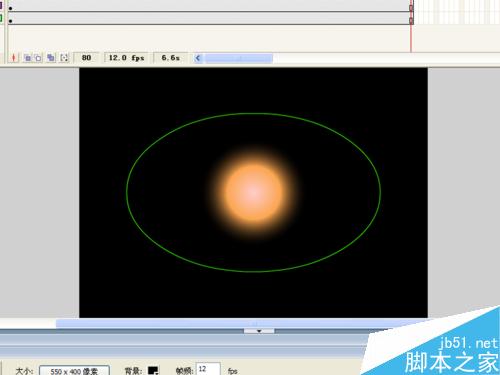Image resolution: width=500 pixels, height=375 pixels.
Task: Click the upper layer's first keyframe dot
Action: [11, 8]
